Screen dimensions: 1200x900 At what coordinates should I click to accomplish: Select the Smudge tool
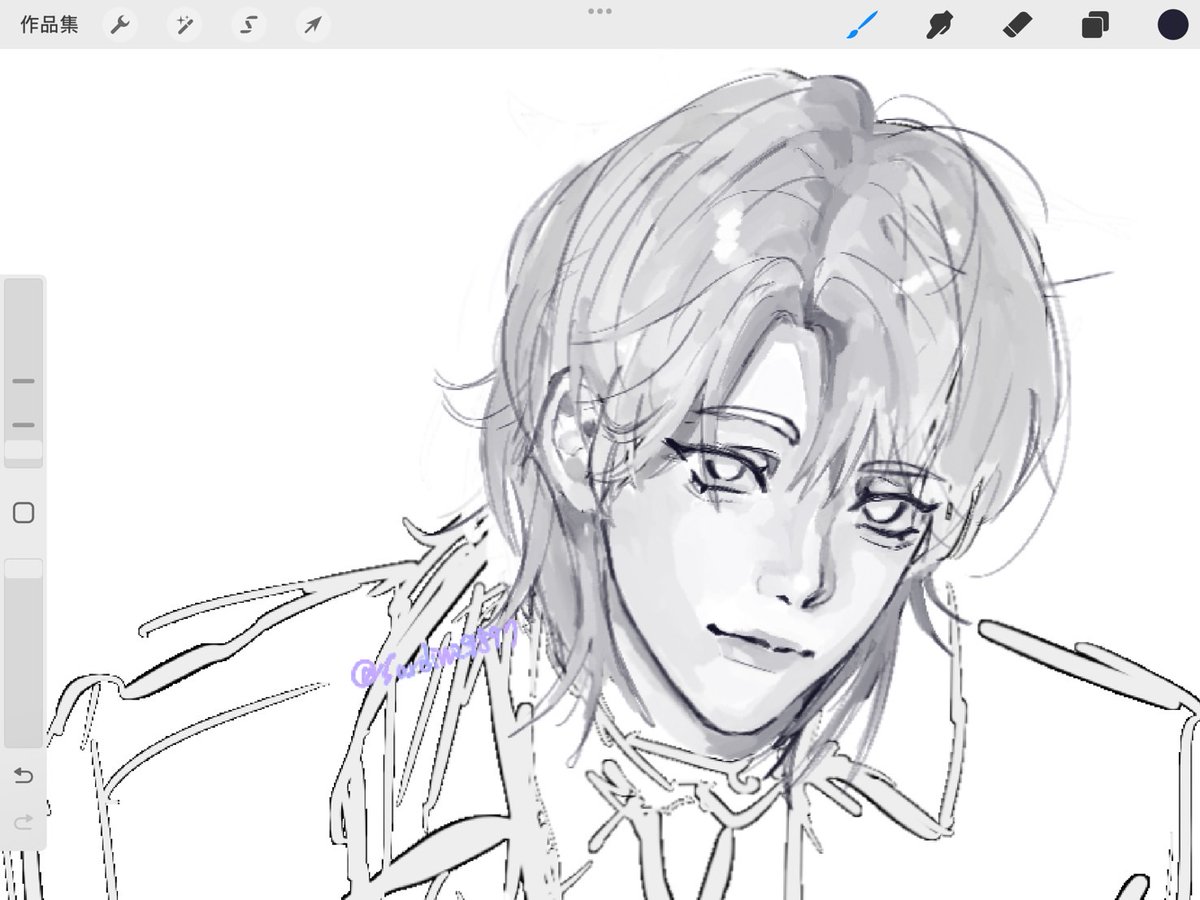938,25
